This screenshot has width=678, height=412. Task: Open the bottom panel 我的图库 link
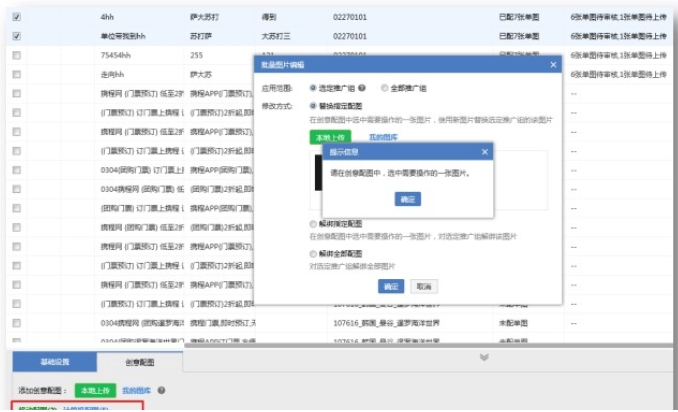click(x=136, y=390)
